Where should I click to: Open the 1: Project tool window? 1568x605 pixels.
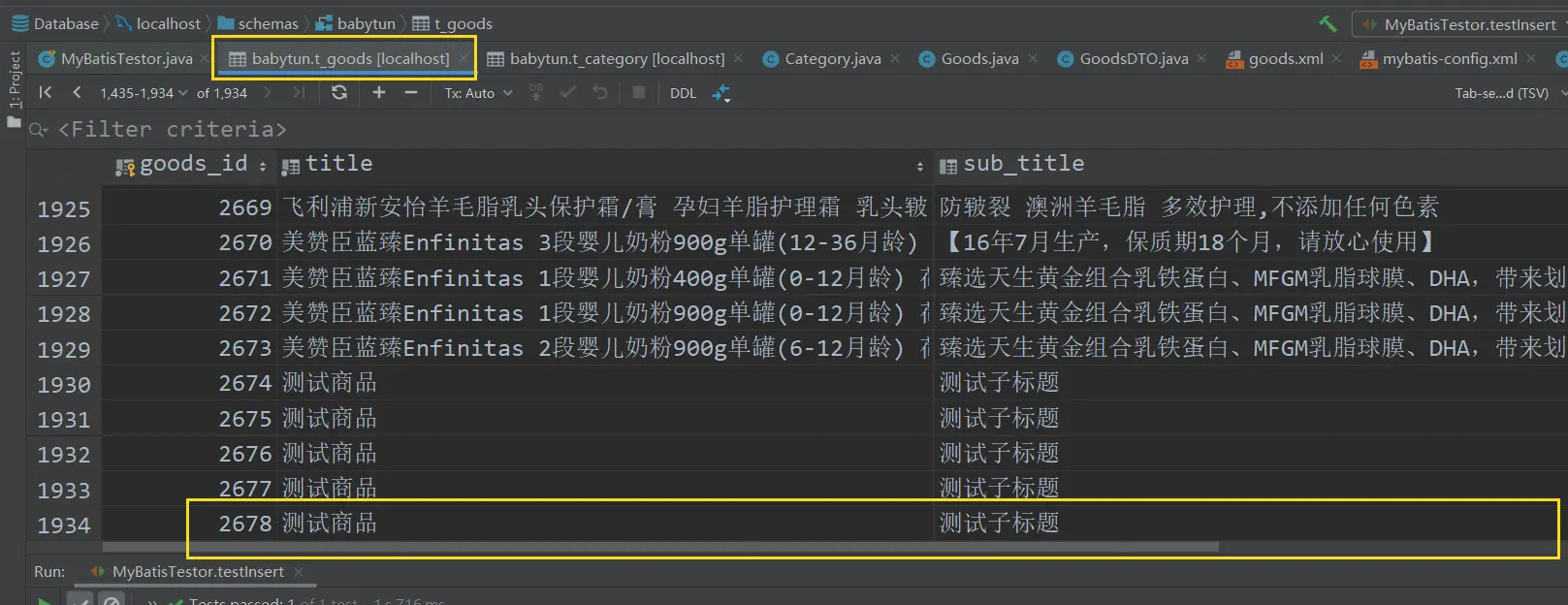14,80
